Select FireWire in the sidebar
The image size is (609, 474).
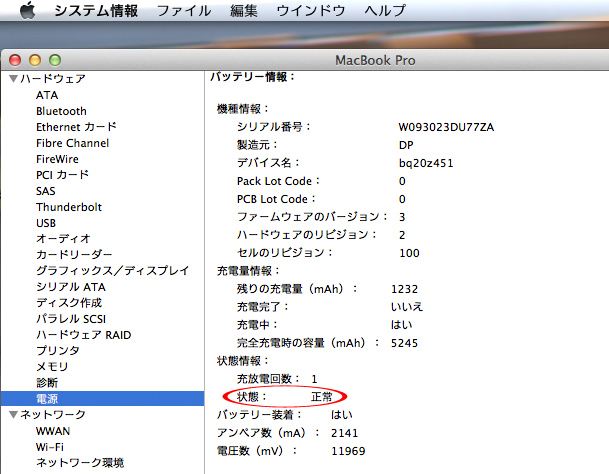point(57,159)
